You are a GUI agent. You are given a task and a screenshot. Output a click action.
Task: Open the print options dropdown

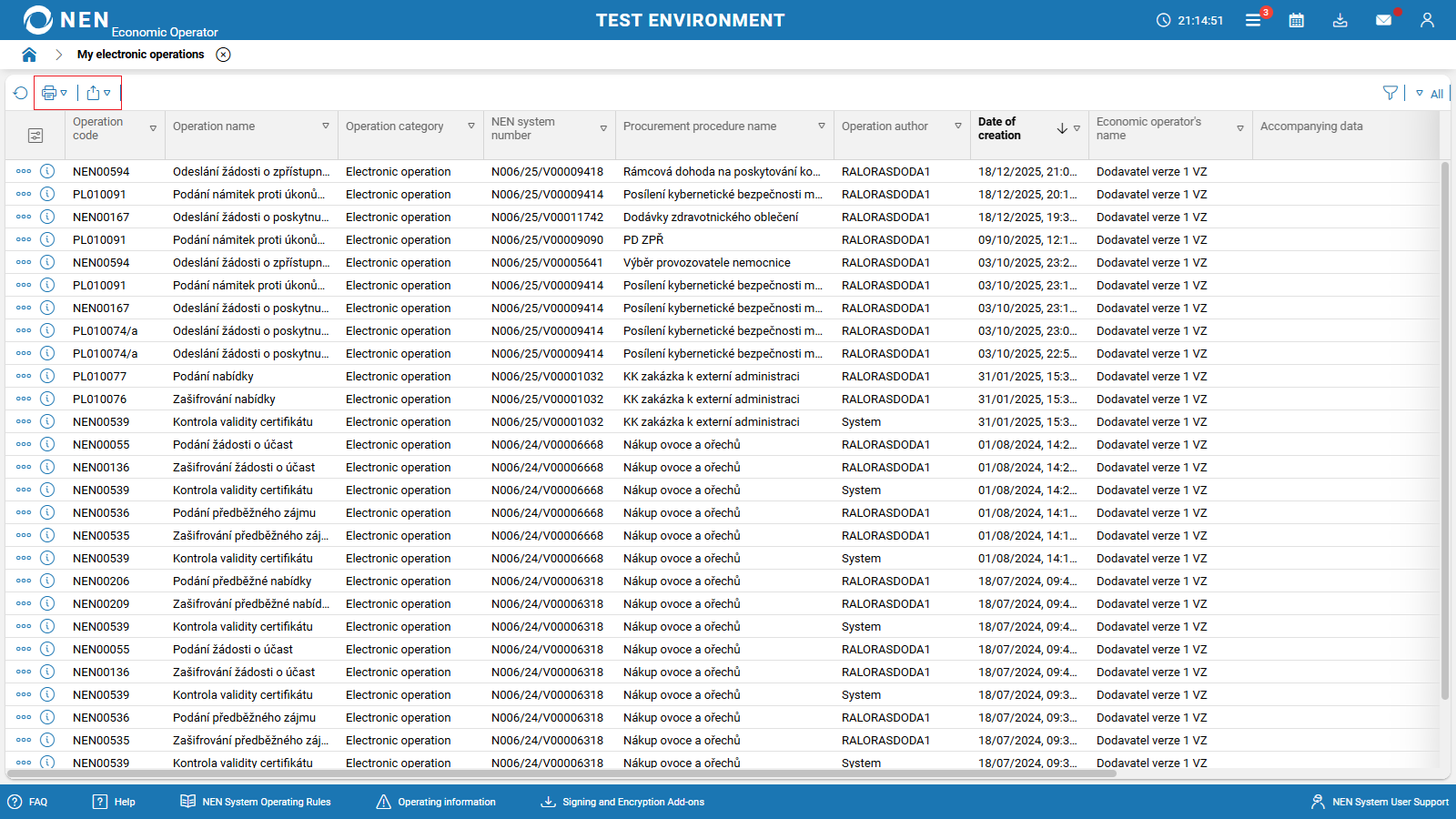point(55,93)
